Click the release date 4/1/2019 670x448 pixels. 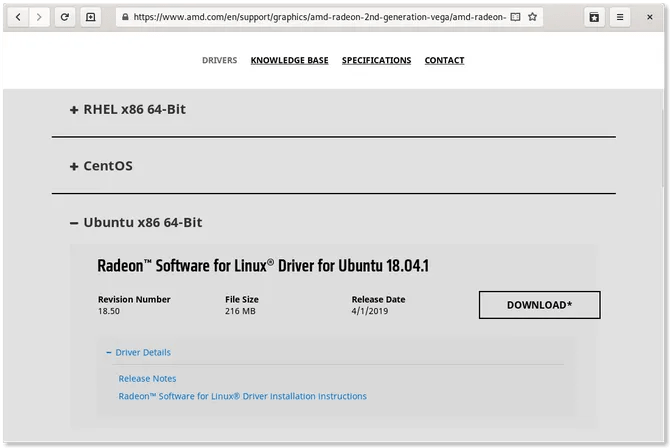tap(370, 311)
